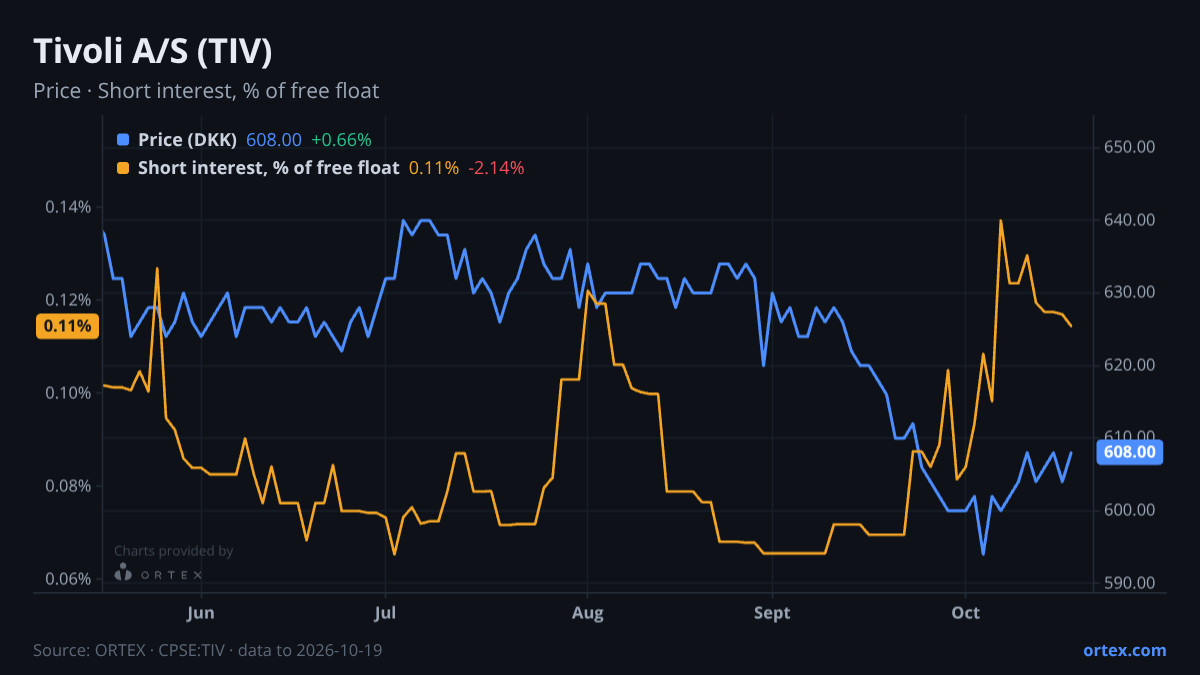Click the chart subtitle Price · Short interest
1200x675 pixels.
206,91
